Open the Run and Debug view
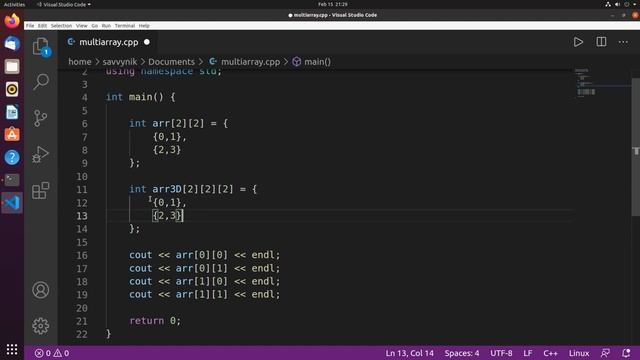Image resolution: width=640 pixels, height=360 pixels. pos(41,154)
